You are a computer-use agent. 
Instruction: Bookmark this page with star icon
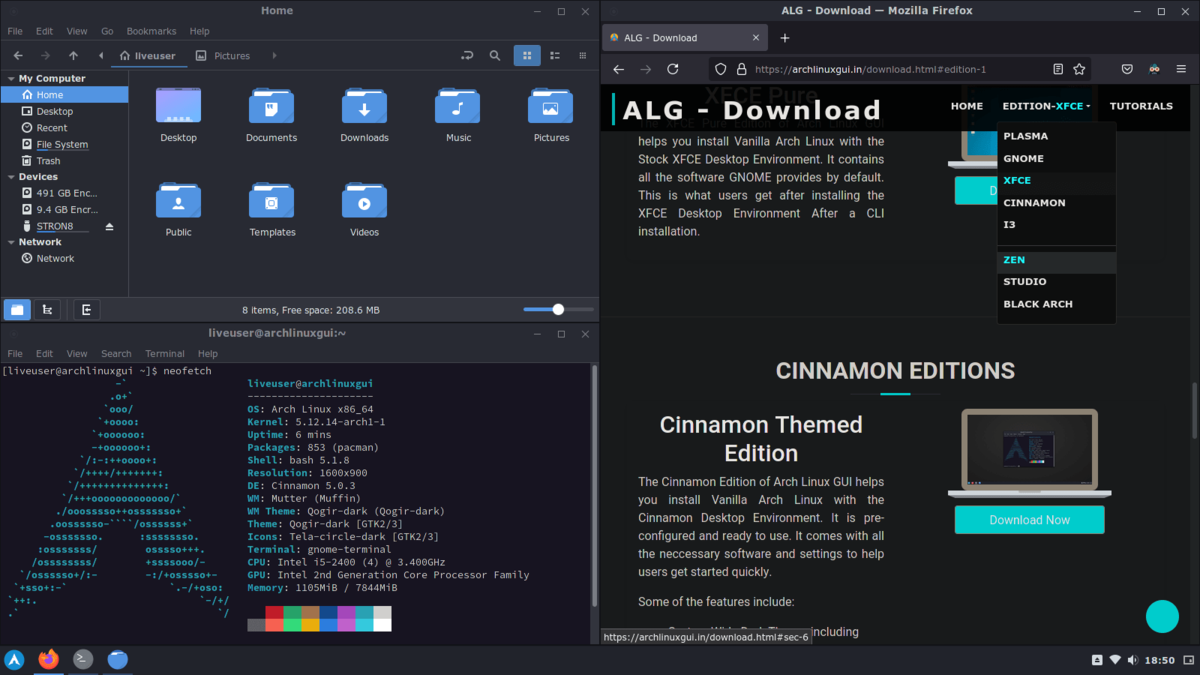(1079, 69)
